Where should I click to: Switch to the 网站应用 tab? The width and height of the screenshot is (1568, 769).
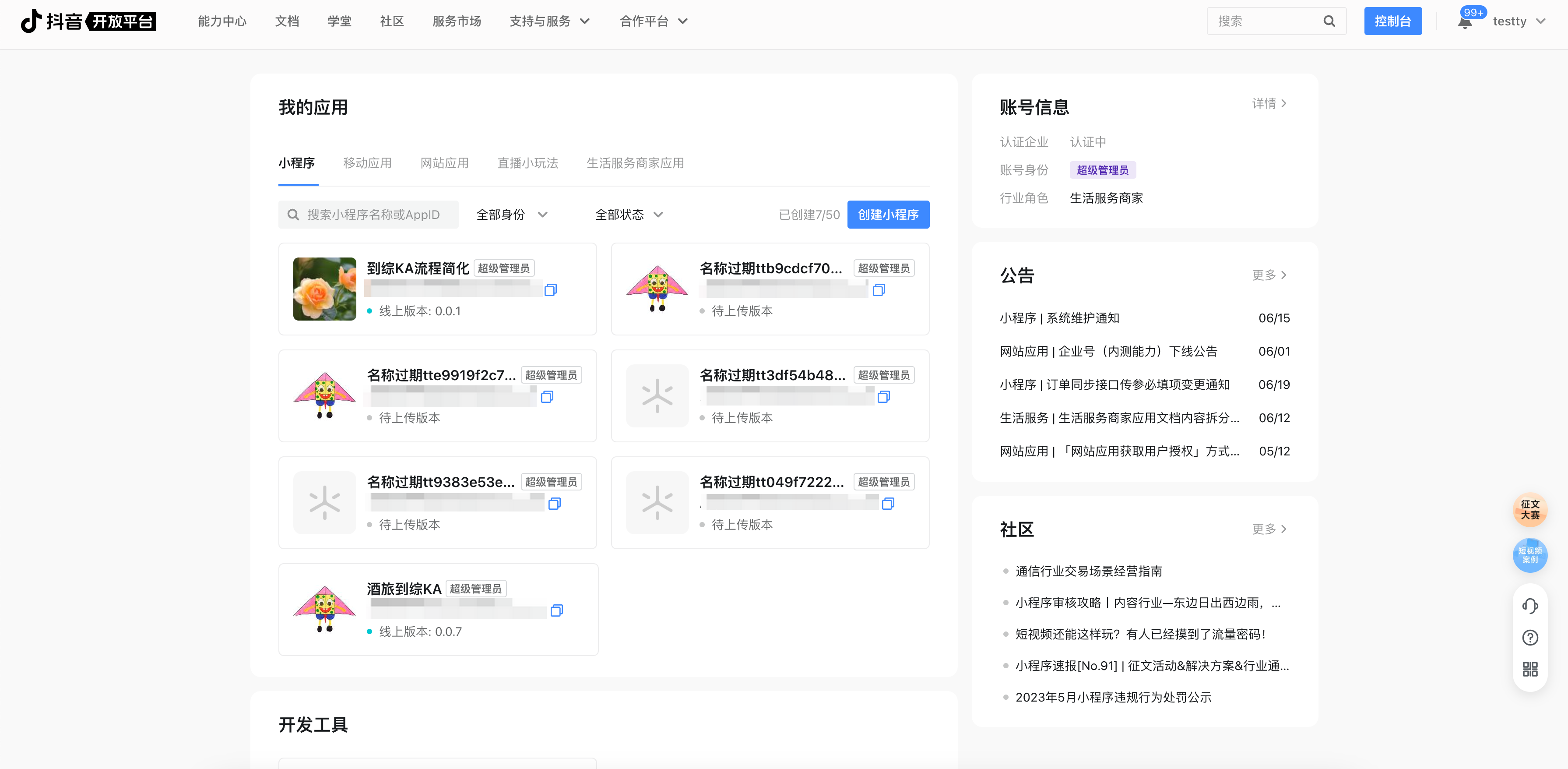pos(444,163)
